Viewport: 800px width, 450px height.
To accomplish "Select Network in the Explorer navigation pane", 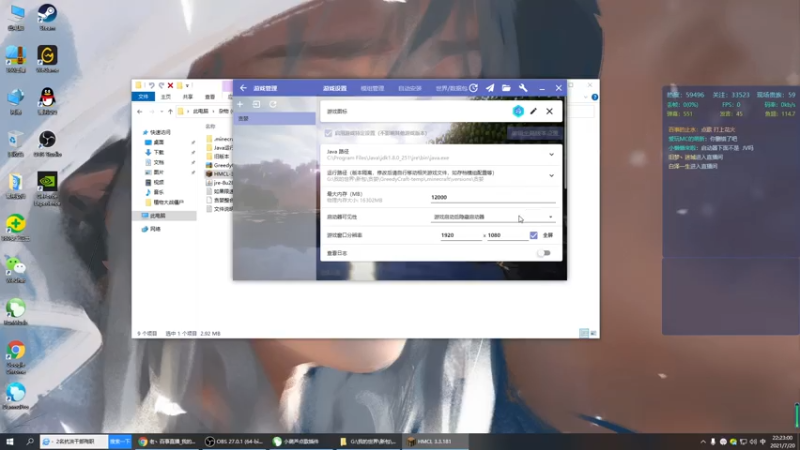I will tap(152, 229).
